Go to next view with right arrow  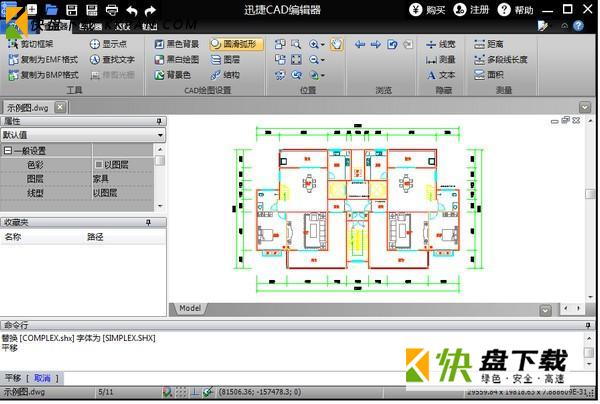click(376, 44)
